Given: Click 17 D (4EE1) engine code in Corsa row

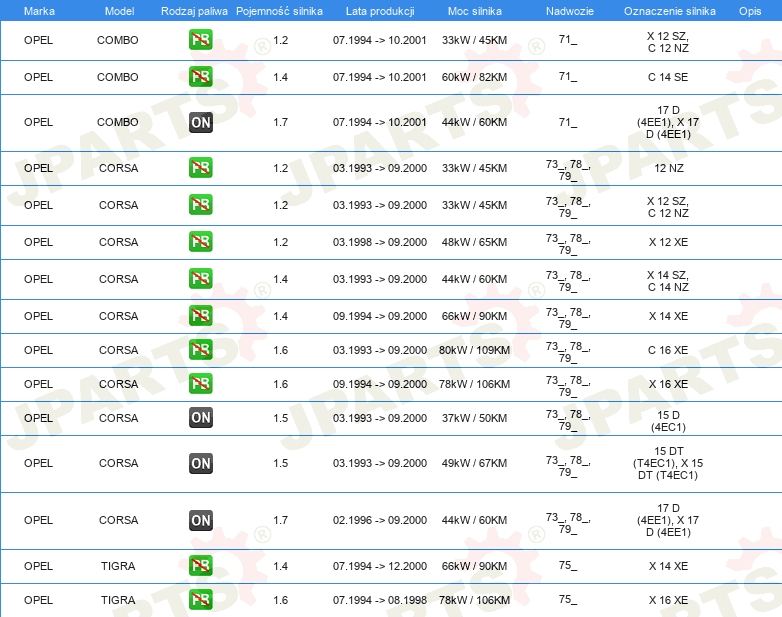Looking at the screenshot, I should 668,520.
